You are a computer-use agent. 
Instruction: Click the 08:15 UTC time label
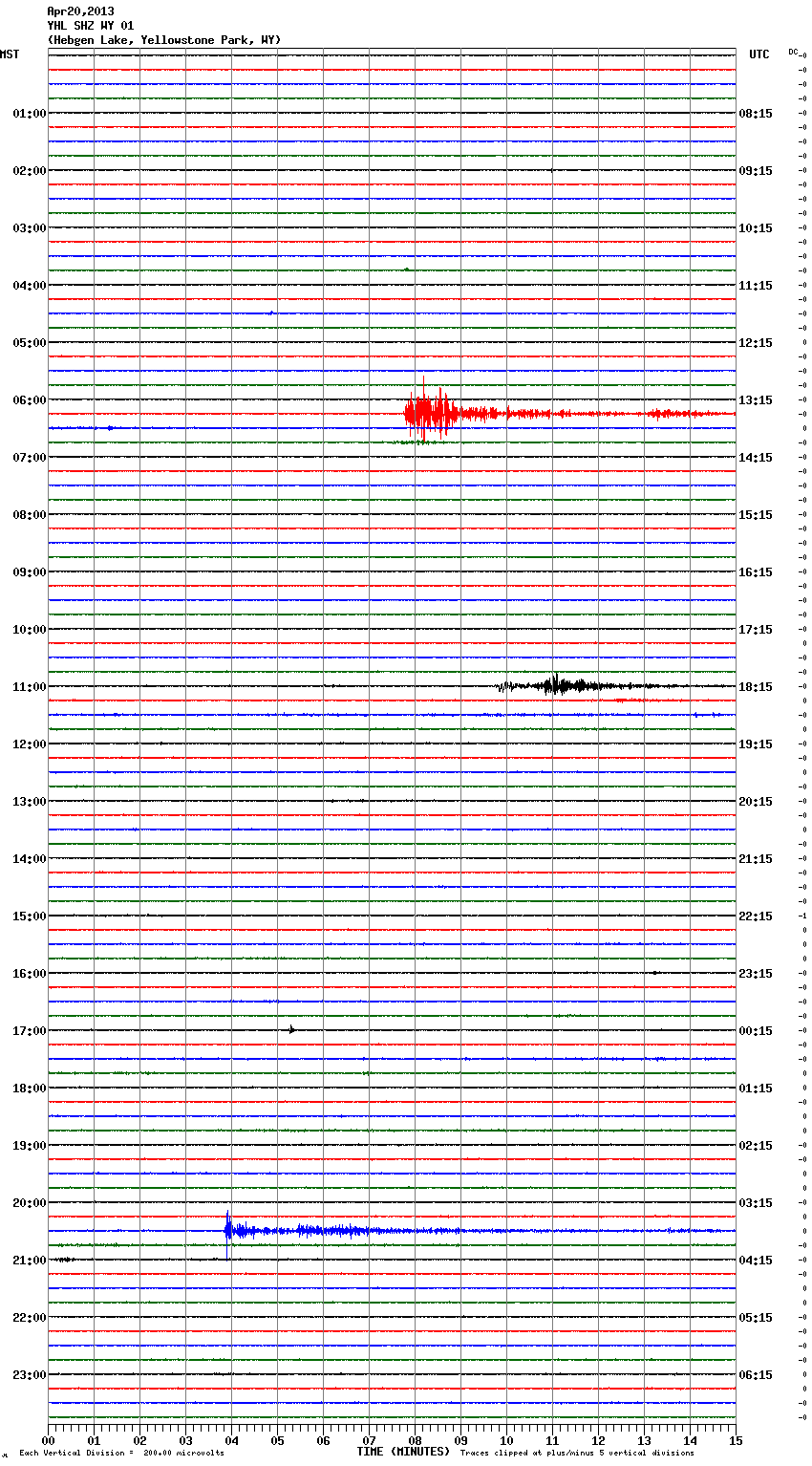(x=756, y=114)
